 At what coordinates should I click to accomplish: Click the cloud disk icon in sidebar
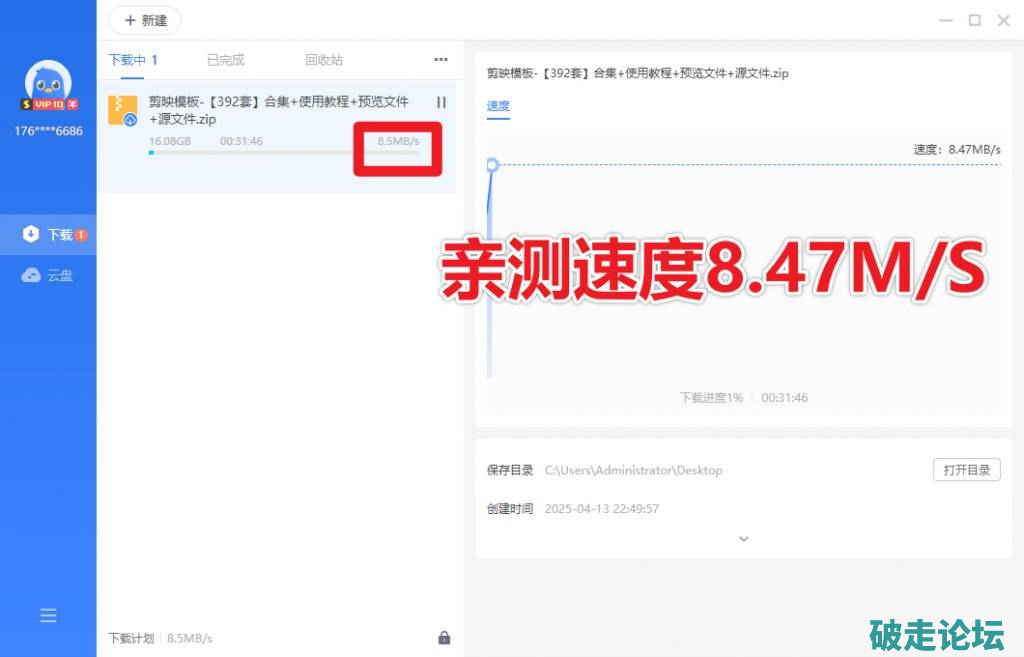coord(31,275)
